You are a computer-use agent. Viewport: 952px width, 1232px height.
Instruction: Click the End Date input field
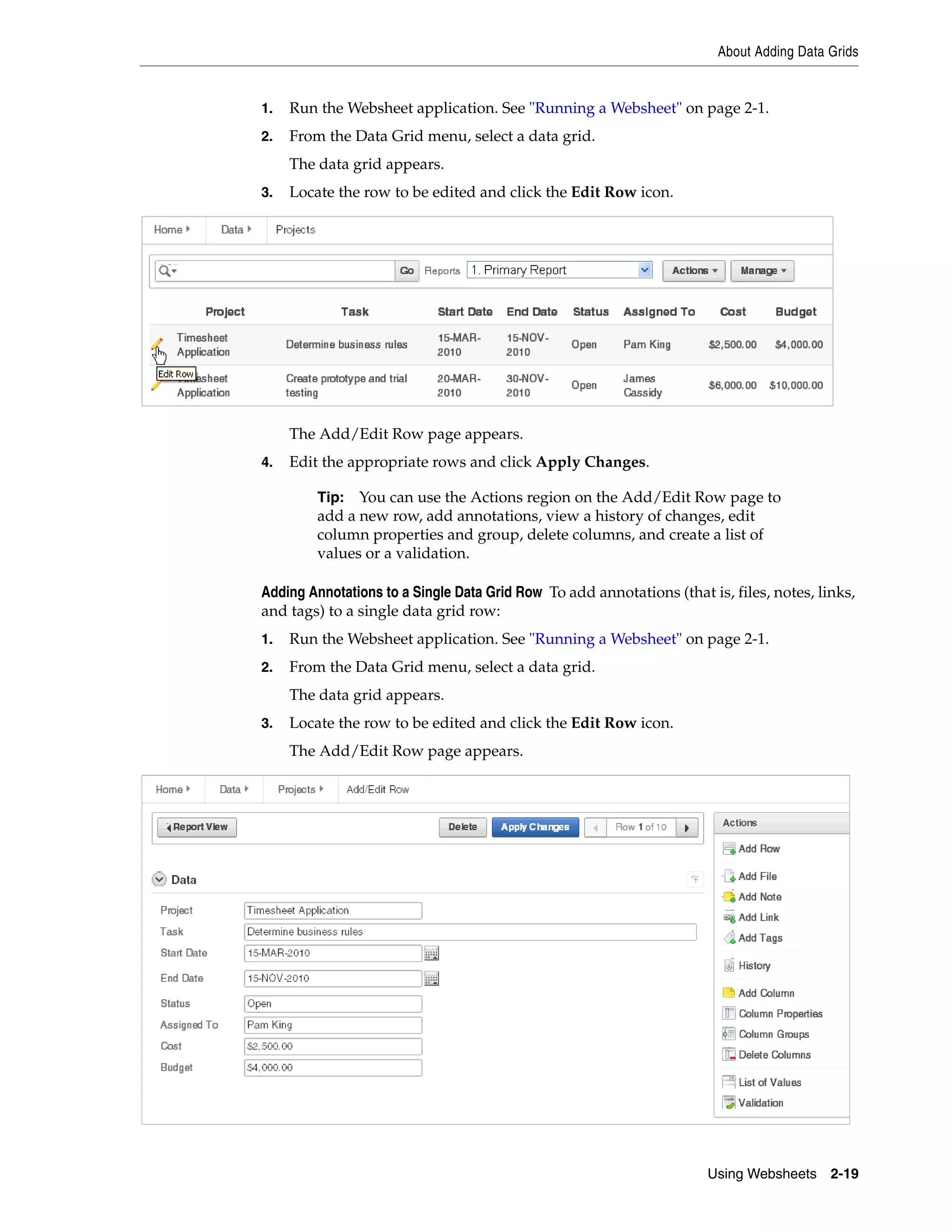333,979
